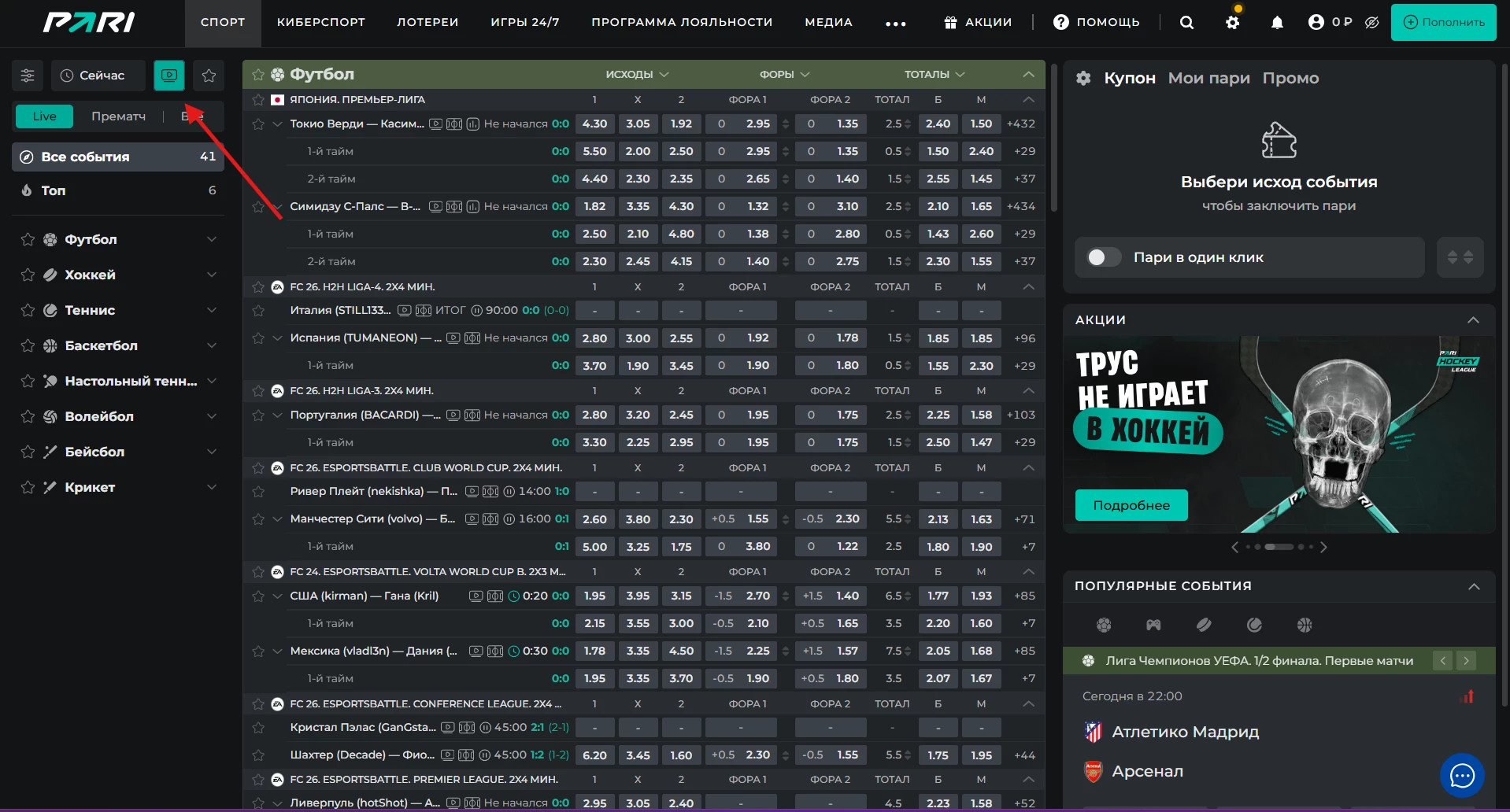The image size is (1510, 812).
Task: Toggle the coupon odds change arrows button
Action: (1460, 257)
